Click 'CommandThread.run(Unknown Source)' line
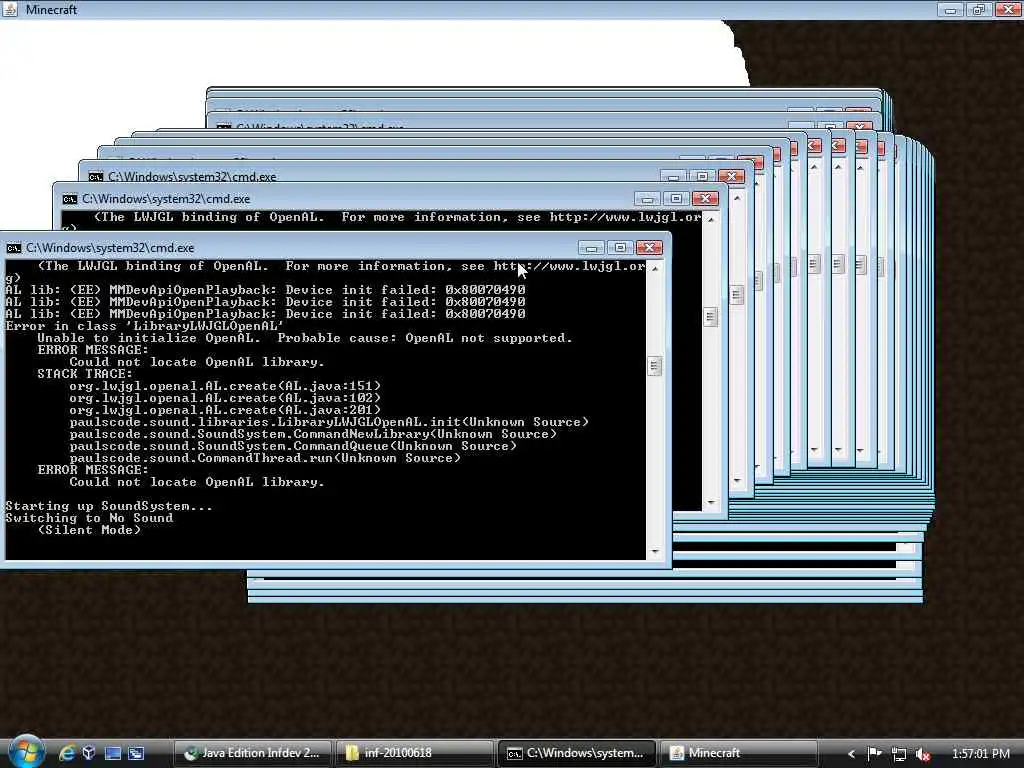Viewport: 1024px width, 768px height. point(265,458)
